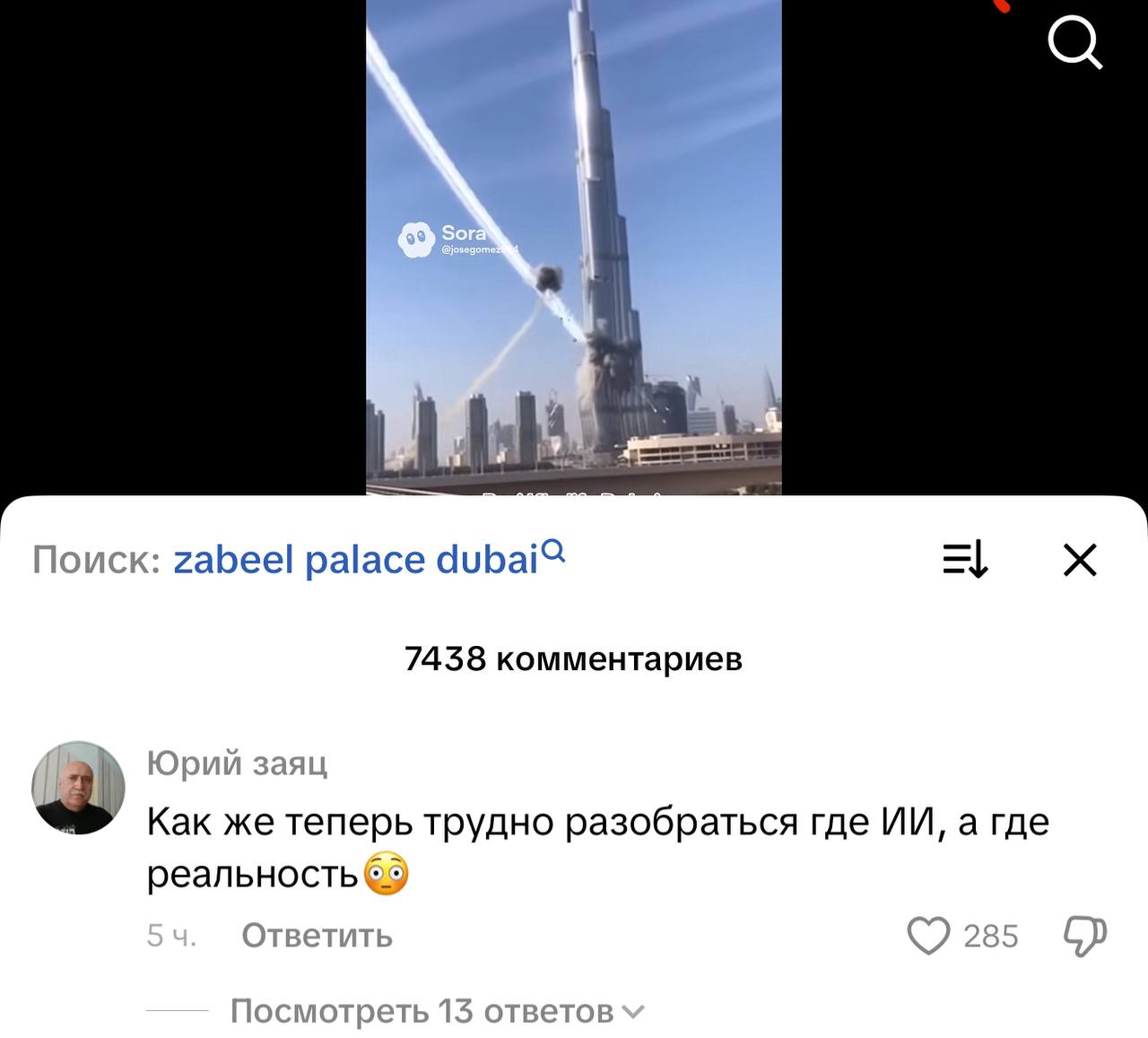This screenshot has width=1148, height=1038.
Task: Dislike the comment by Юрий заяц
Action: [1085, 937]
